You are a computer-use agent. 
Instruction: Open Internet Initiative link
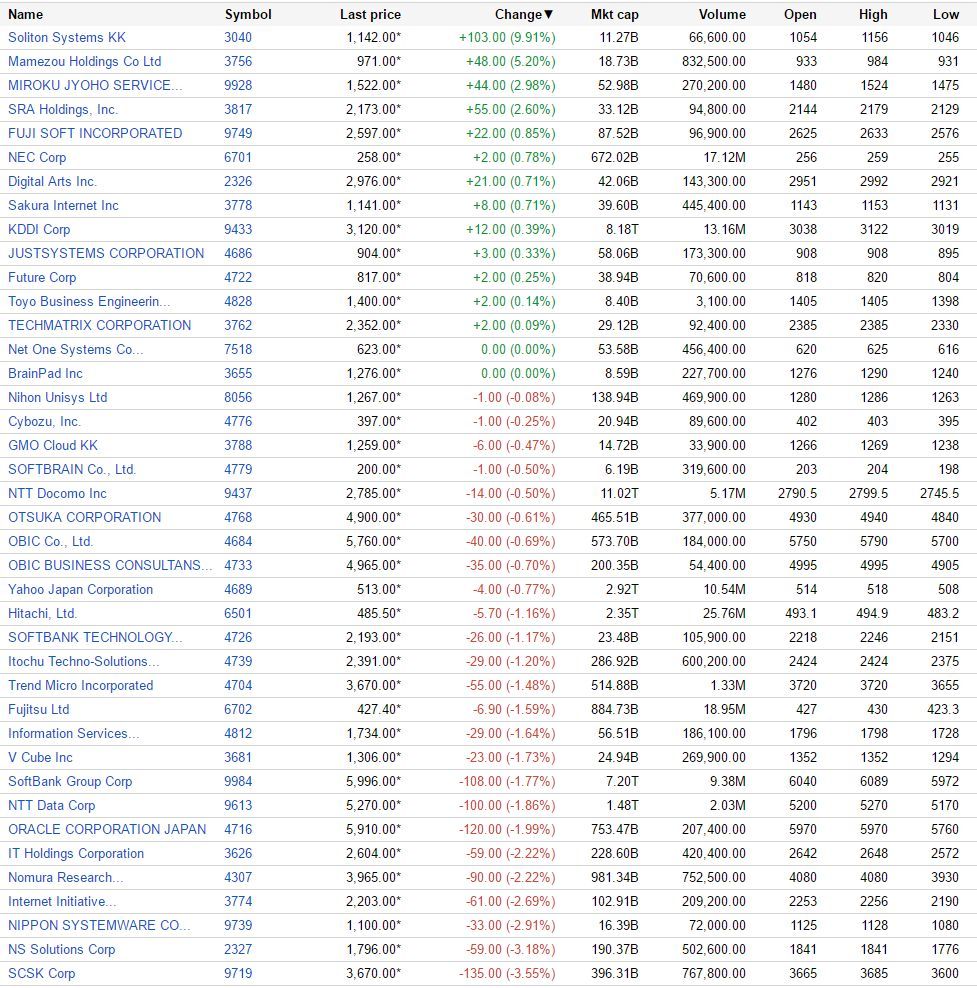(62, 902)
